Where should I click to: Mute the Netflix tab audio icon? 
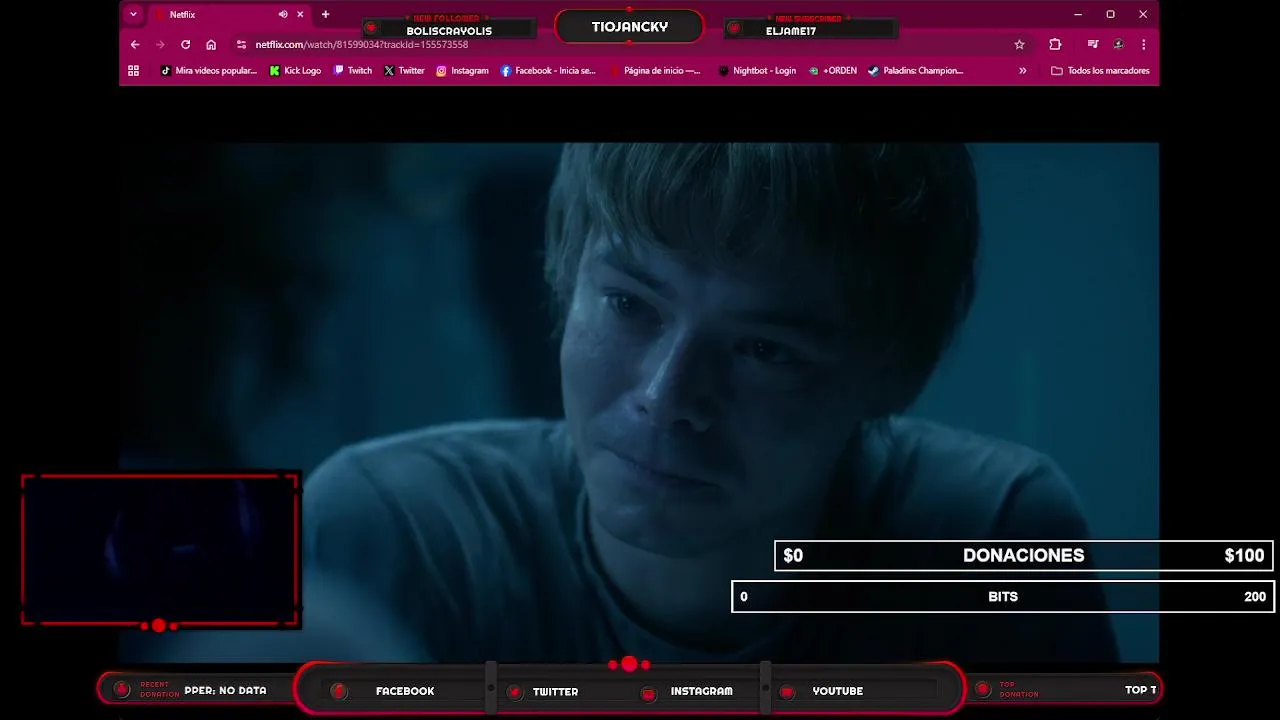(x=283, y=14)
